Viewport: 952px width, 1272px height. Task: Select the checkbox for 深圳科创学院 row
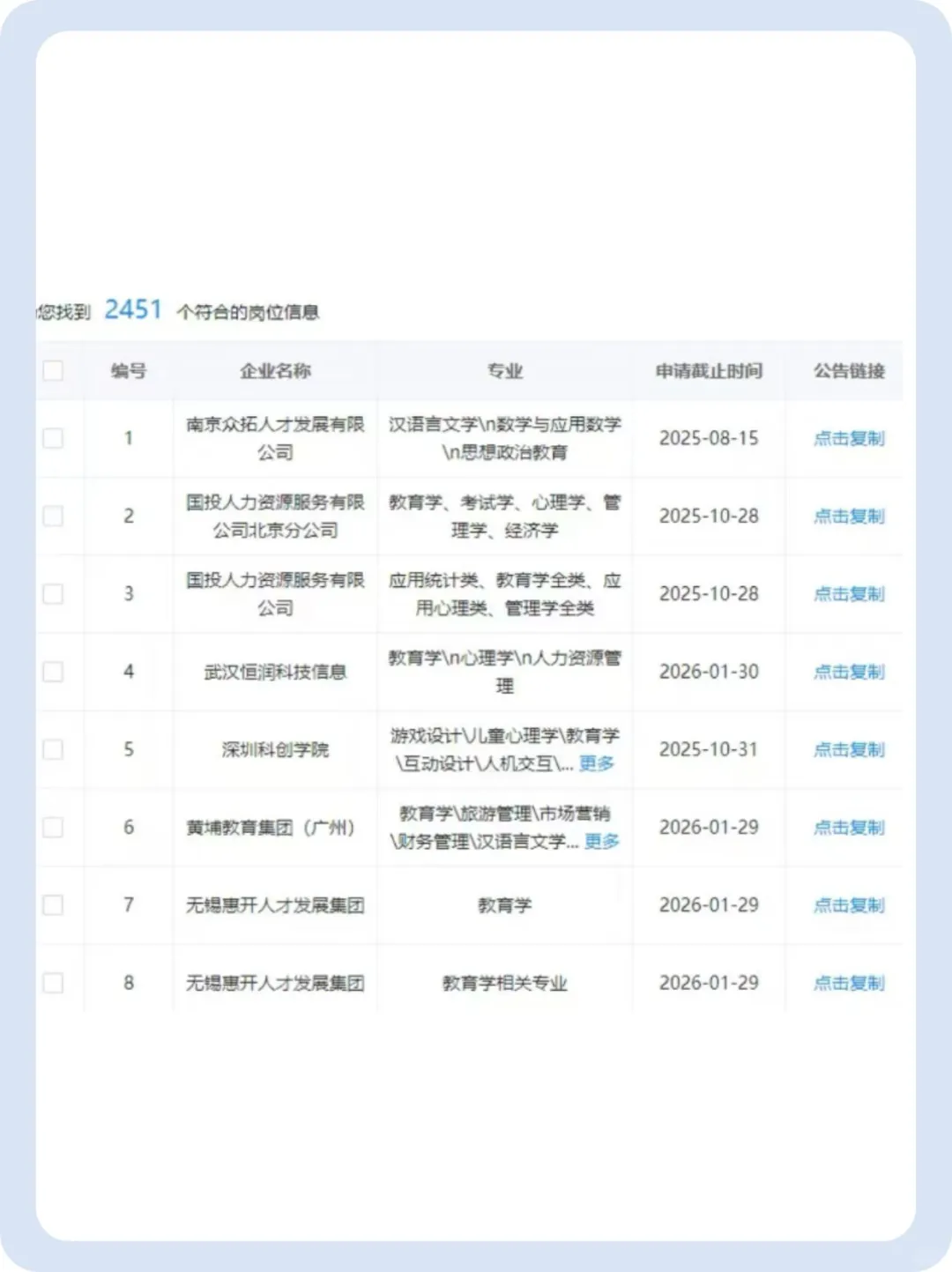click(x=53, y=749)
